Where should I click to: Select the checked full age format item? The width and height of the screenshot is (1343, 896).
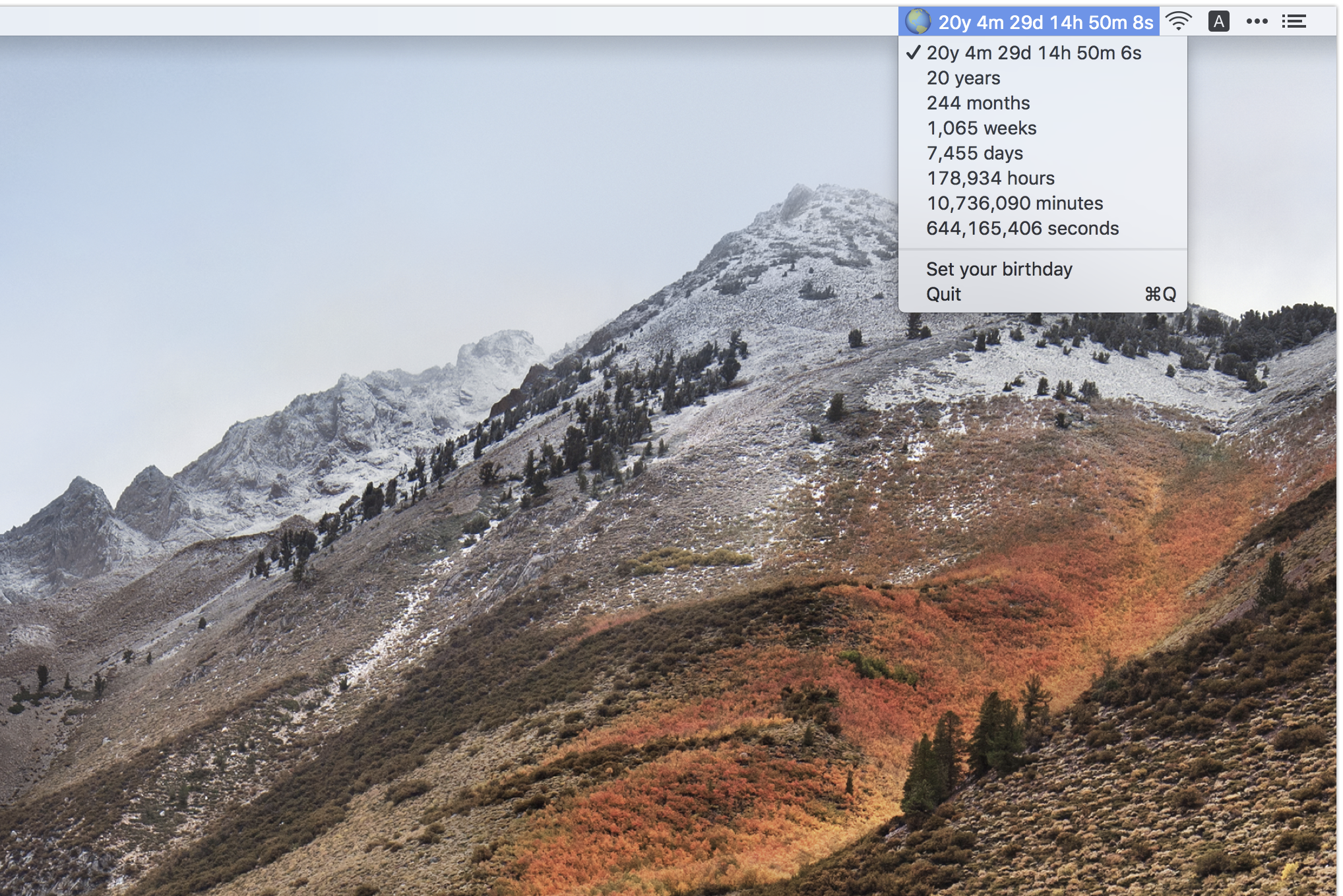(1034, 53)
